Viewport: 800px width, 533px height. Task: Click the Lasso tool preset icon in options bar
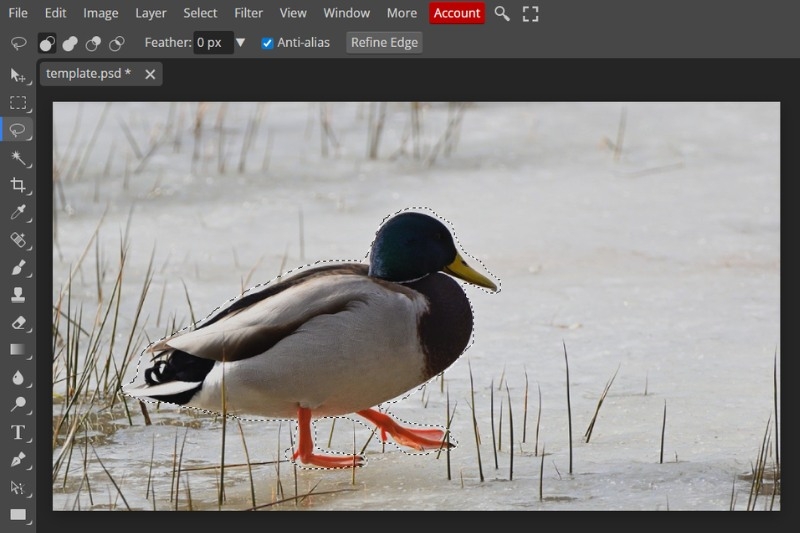click(19, 43)
